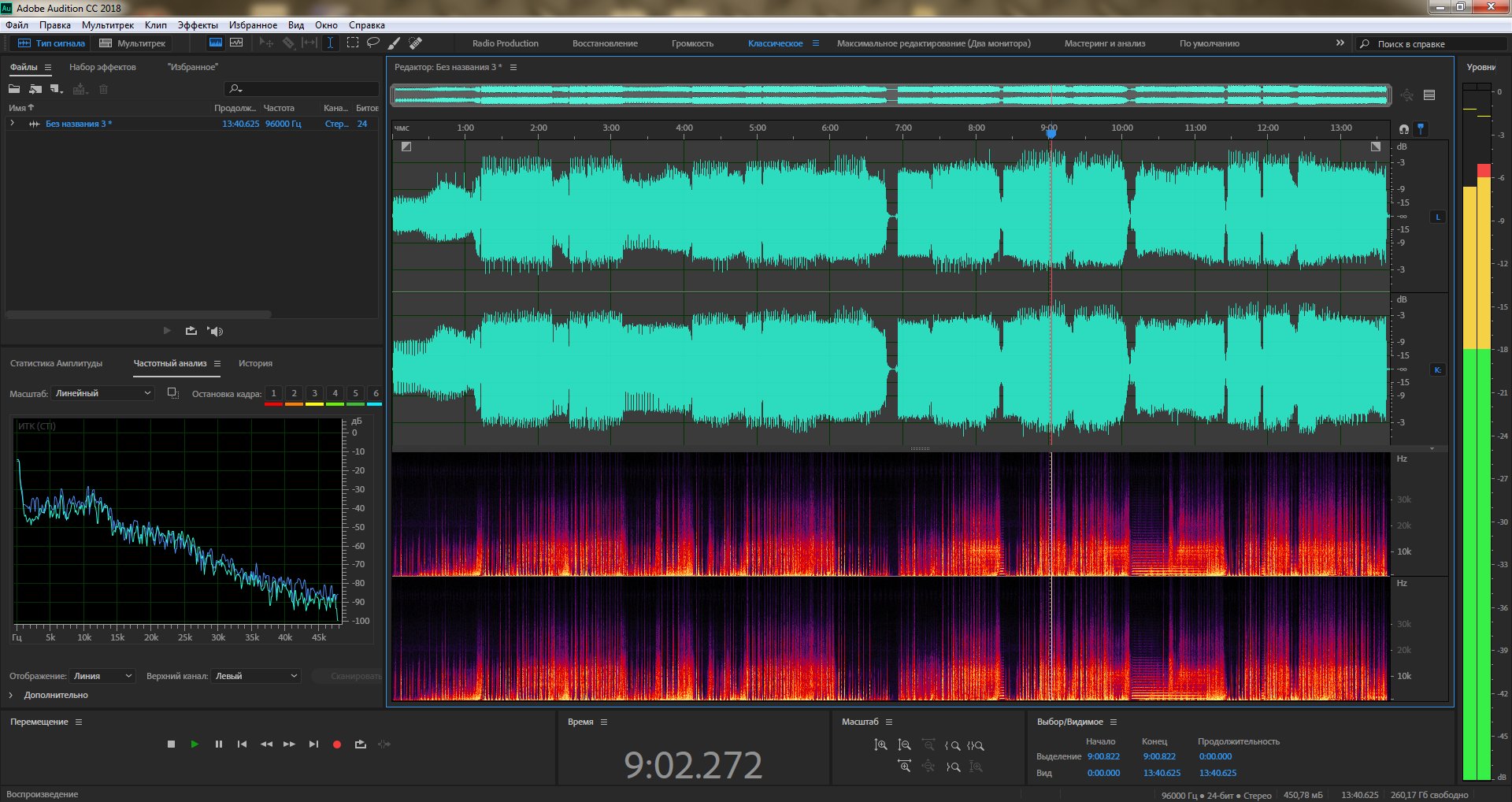The width and height of the screenshot is (1512, 802).
Task: Toggle the spectral pitch display icon
Action: pos(236,43)
